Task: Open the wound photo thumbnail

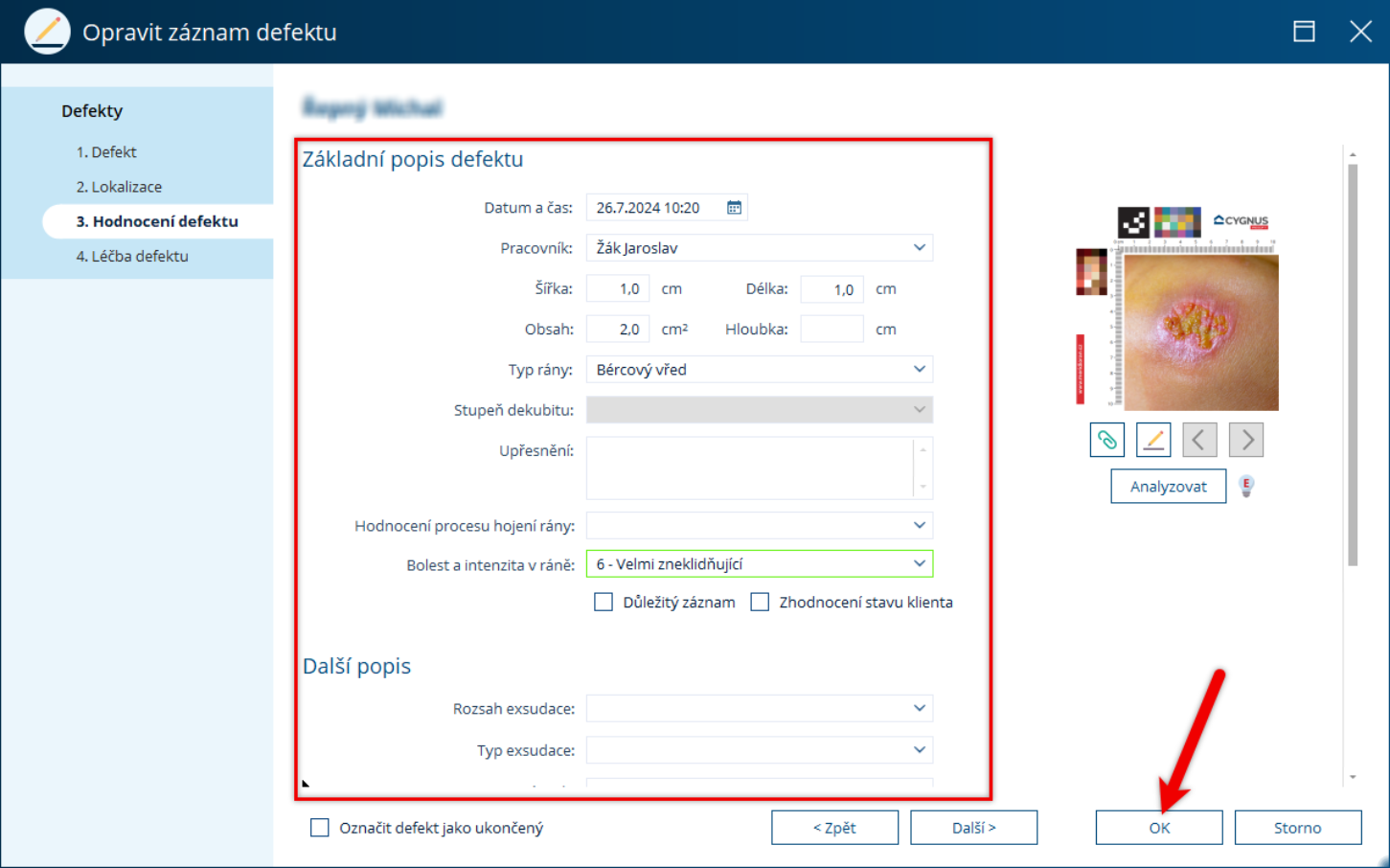Action: click(x=1201, y=332)
